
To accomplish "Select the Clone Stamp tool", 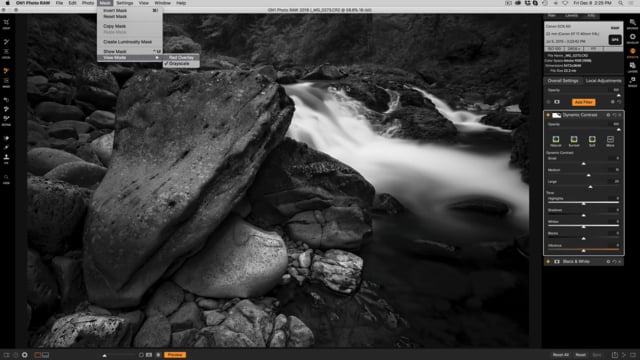I will coord(6,157).
